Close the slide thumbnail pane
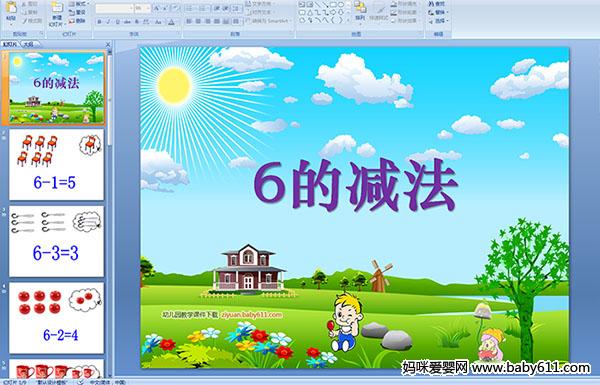600x385 pixels. pyautogui.click(x=108, y=44)
